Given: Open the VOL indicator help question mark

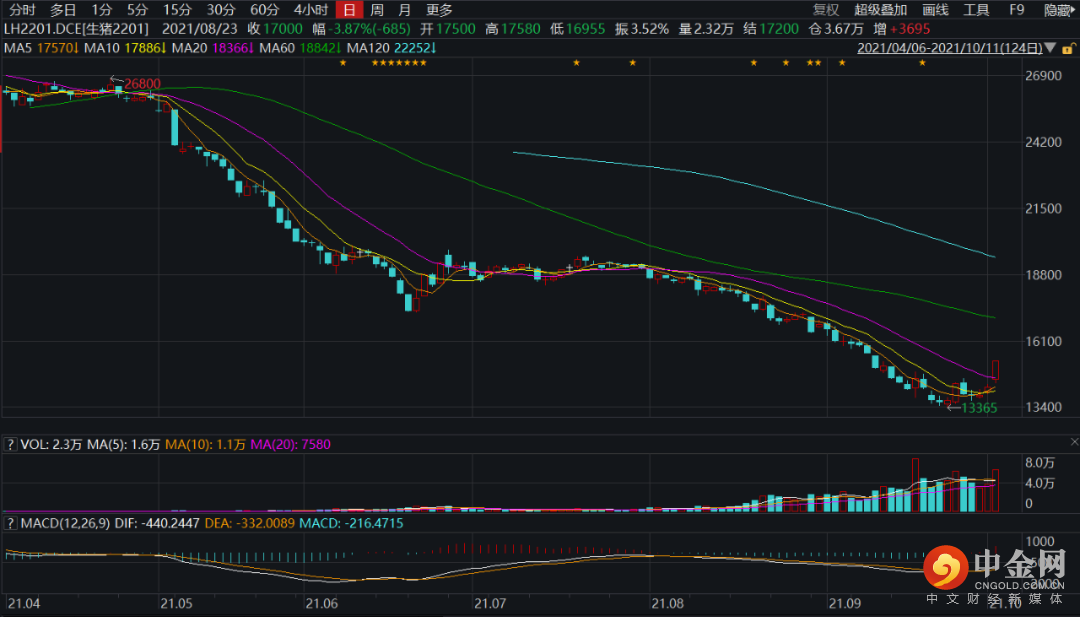Looking at the screenshot, I should (10, 443).
